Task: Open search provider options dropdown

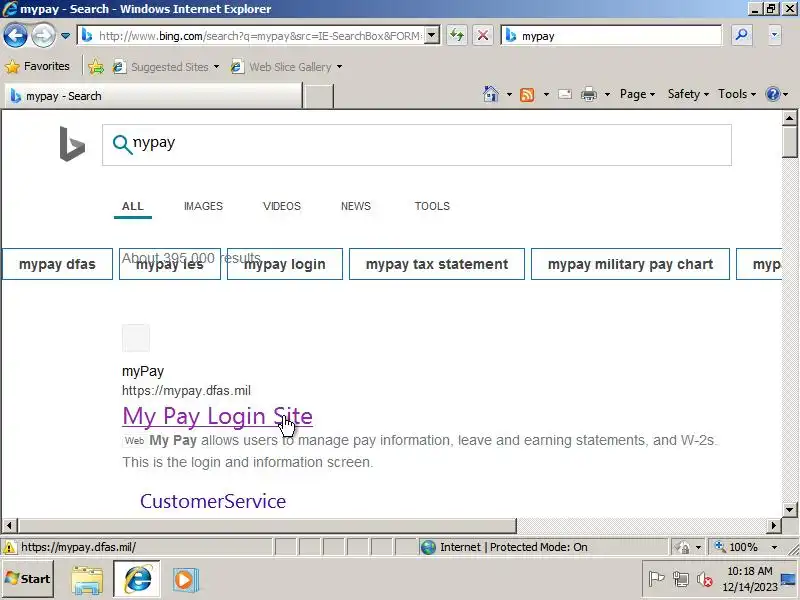Action: point(774,35)
